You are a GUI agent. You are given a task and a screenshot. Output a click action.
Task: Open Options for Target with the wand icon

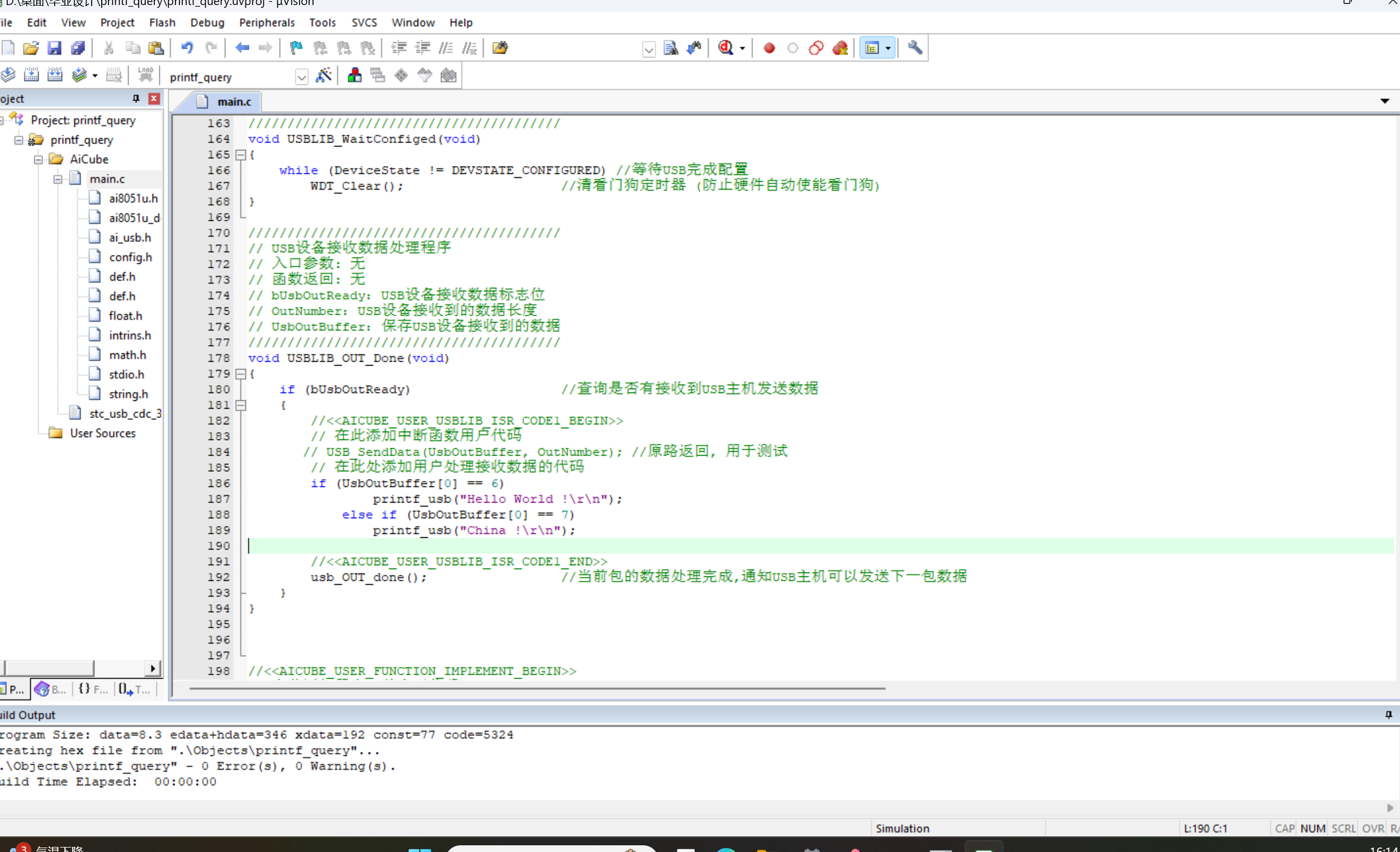click(x=324, y=74)
